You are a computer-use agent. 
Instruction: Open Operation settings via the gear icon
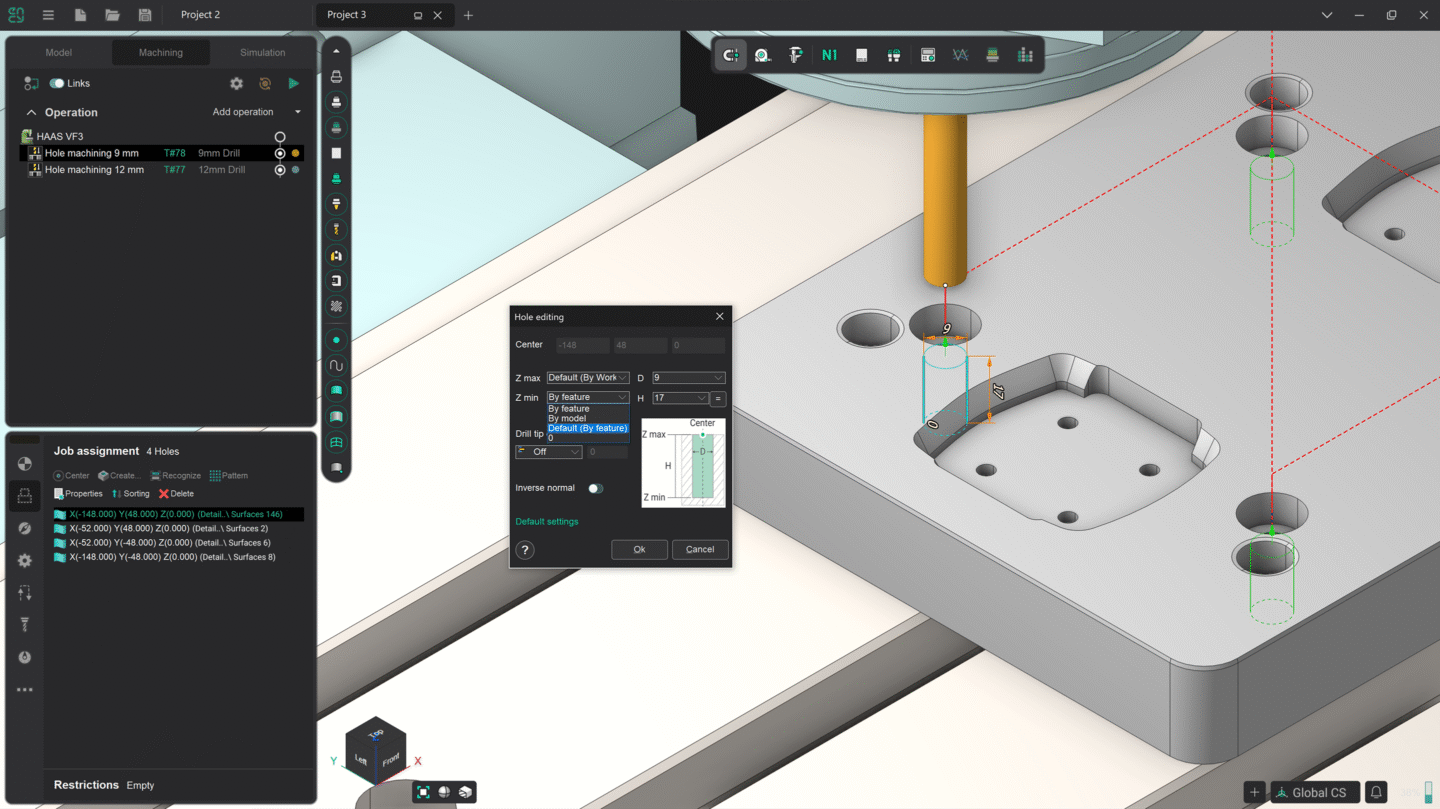point(236,83)
